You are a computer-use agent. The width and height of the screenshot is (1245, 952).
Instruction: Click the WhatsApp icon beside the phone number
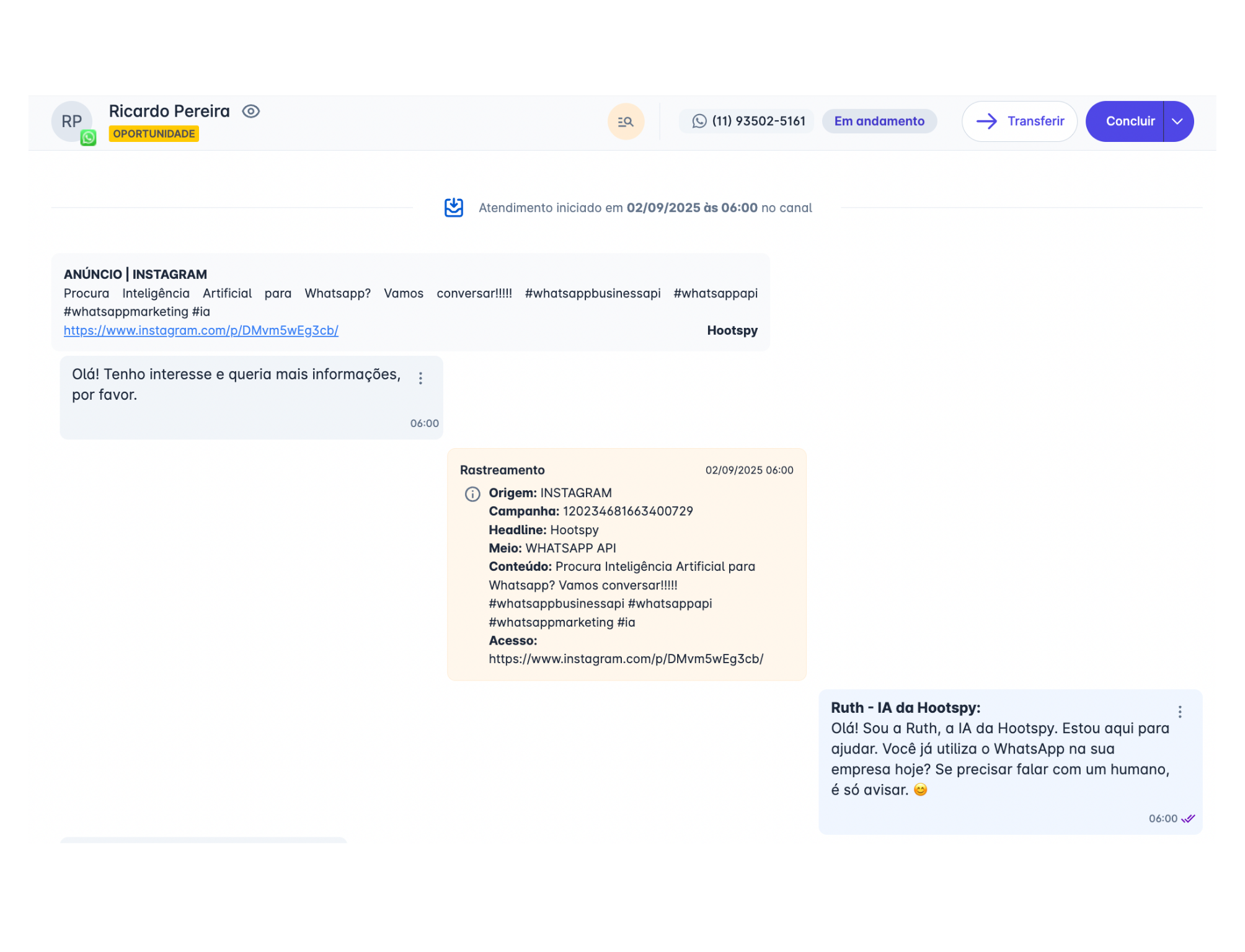tap(699, 121)
